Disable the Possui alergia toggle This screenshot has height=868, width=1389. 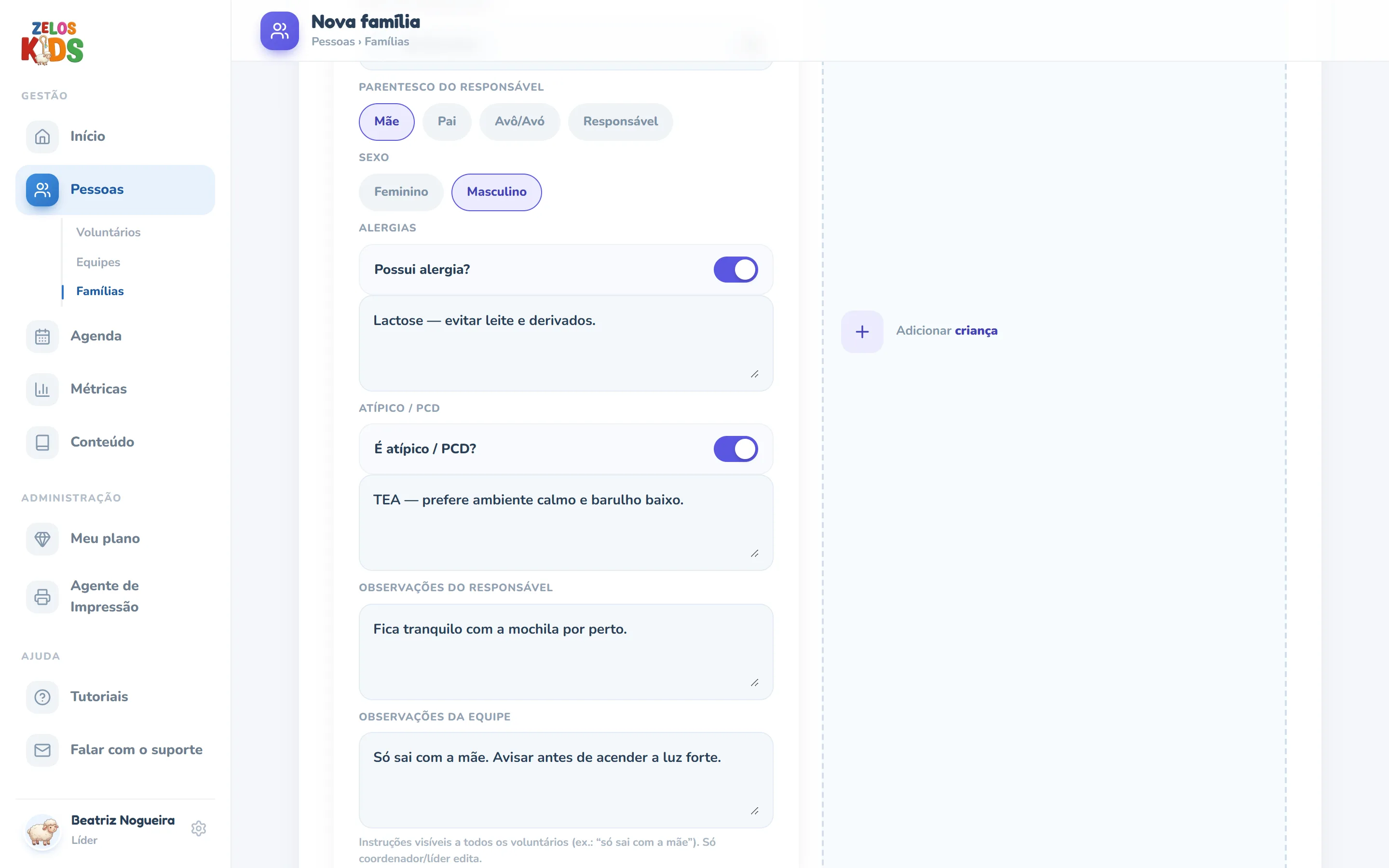pyautogui.click(x=735, y=269)
